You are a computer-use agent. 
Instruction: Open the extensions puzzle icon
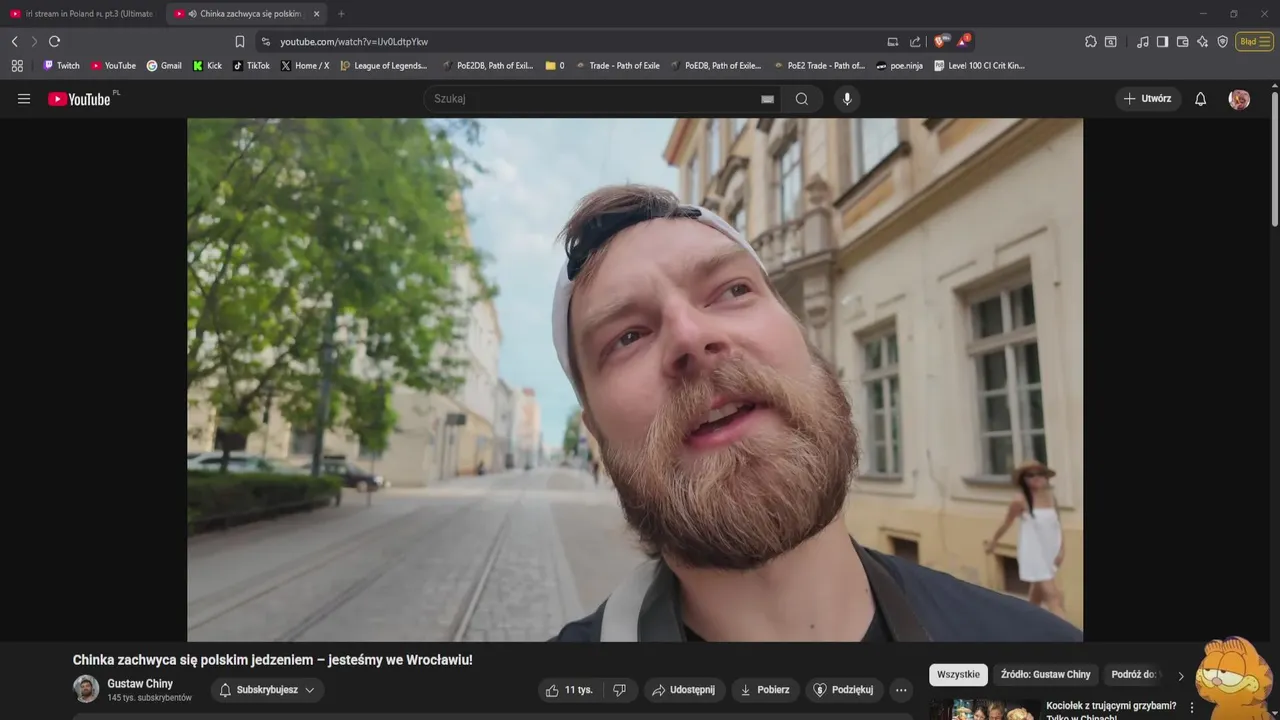tap(1091, 41)
